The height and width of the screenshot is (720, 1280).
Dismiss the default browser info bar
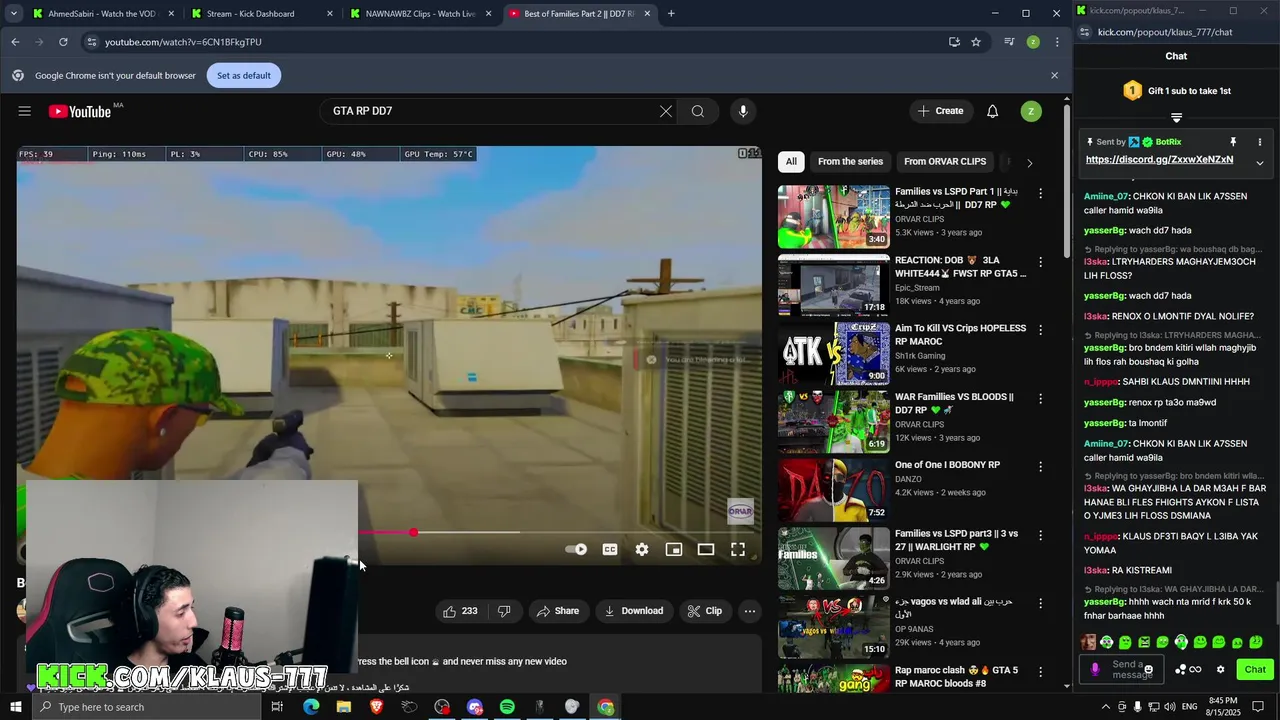point(1054,75)
